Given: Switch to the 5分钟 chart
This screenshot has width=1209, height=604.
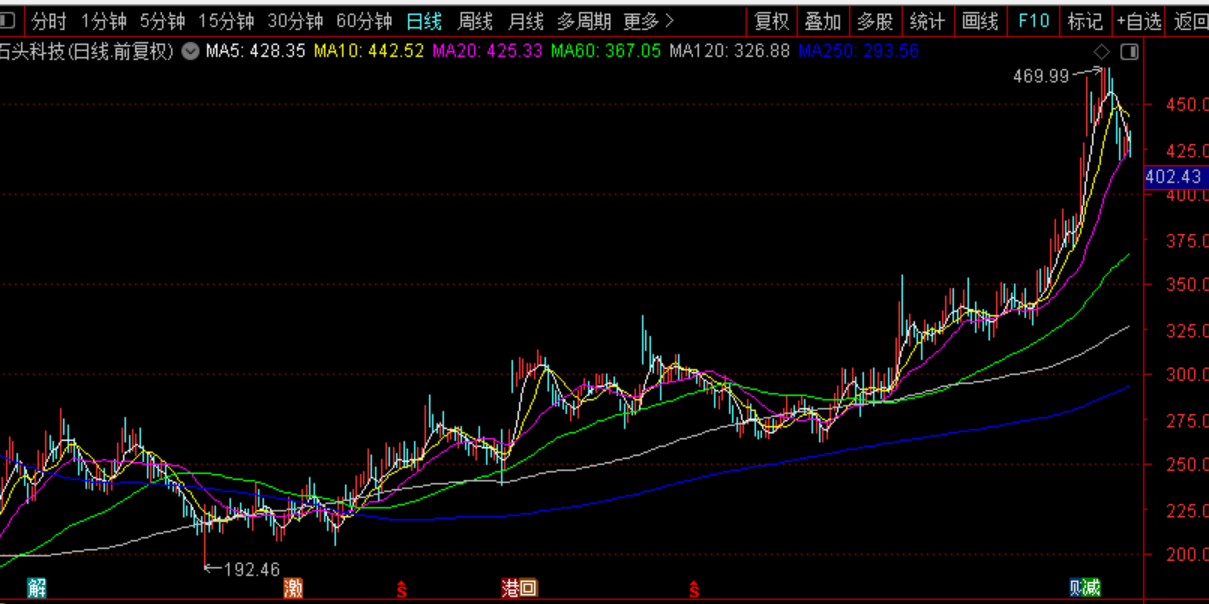Looking at the screenshot, I should pos(162,21).
